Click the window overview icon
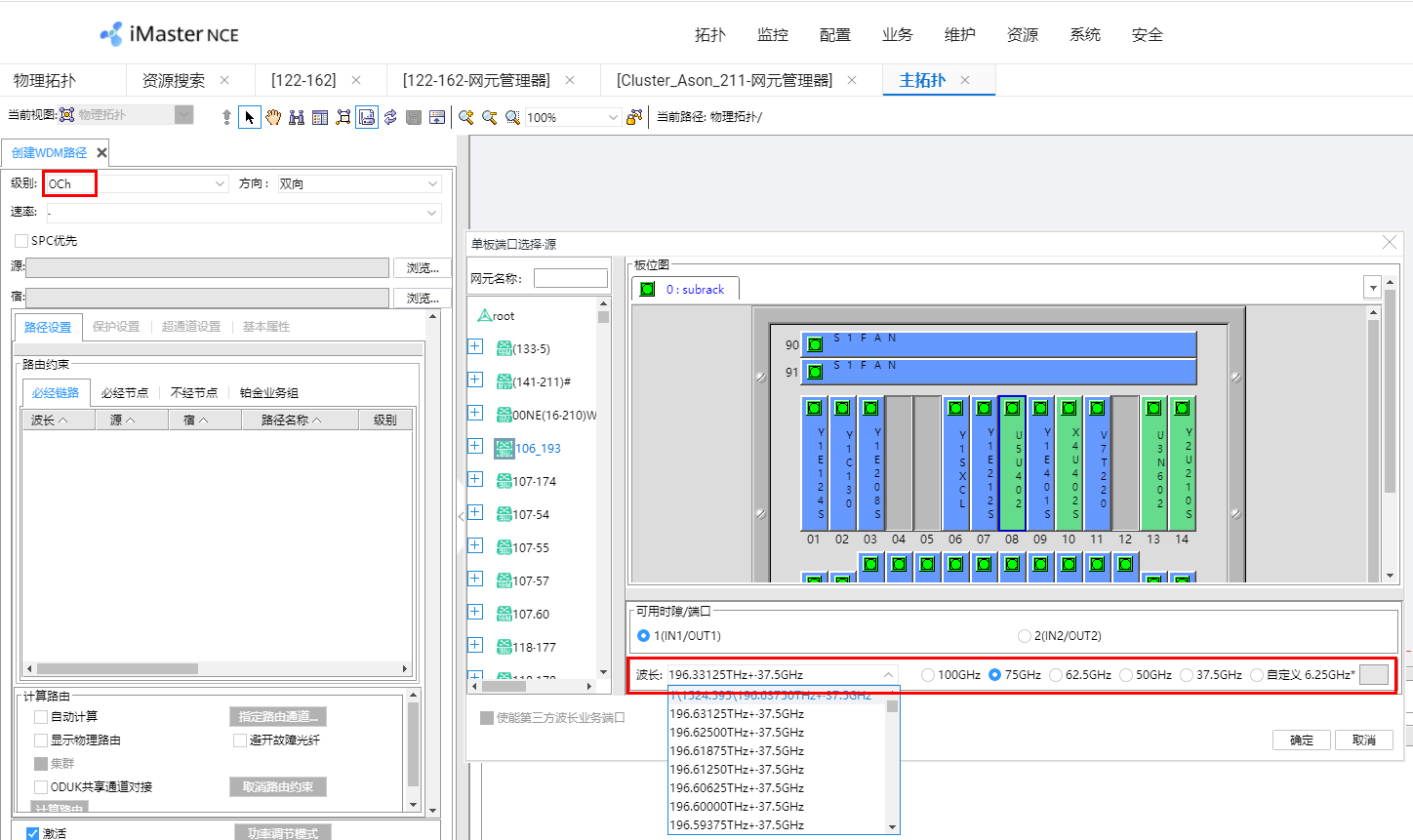 [x=437, y=117]
